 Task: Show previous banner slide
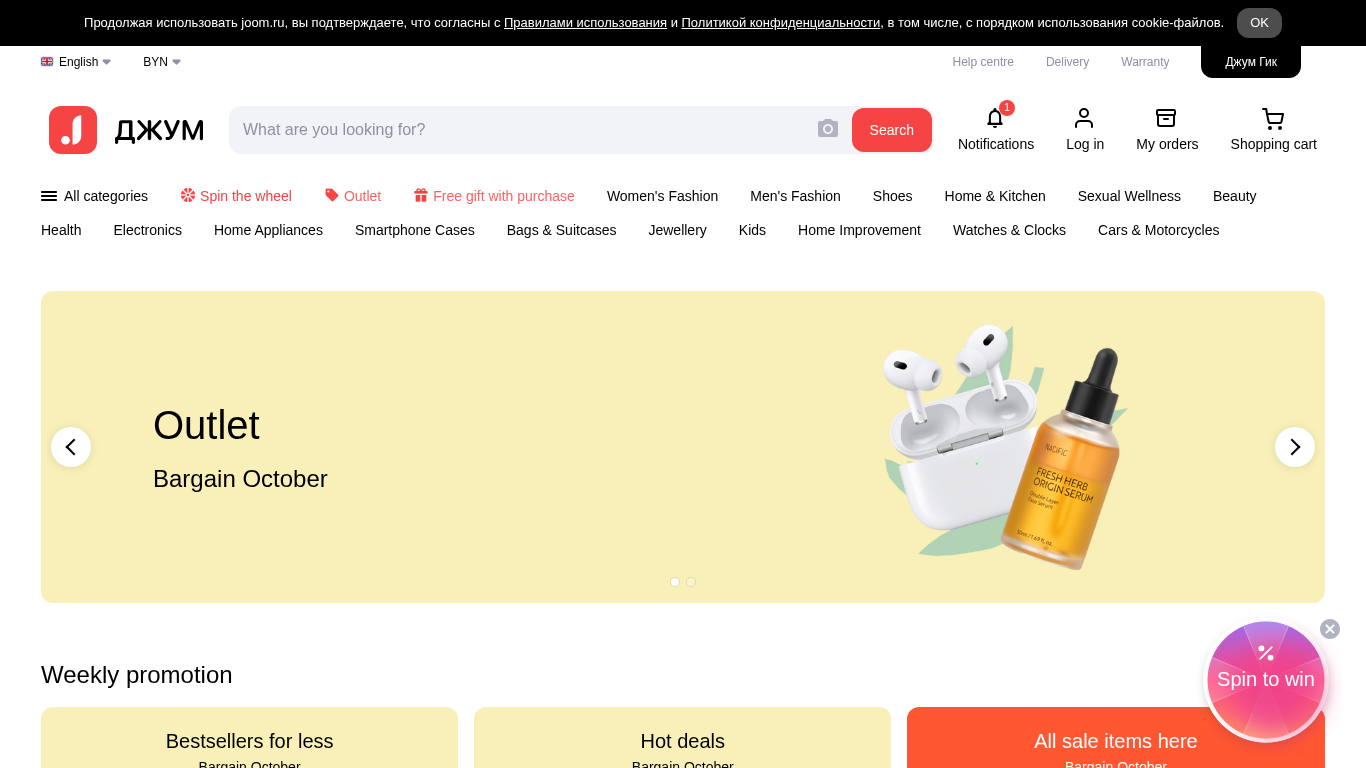coord(71,447)
